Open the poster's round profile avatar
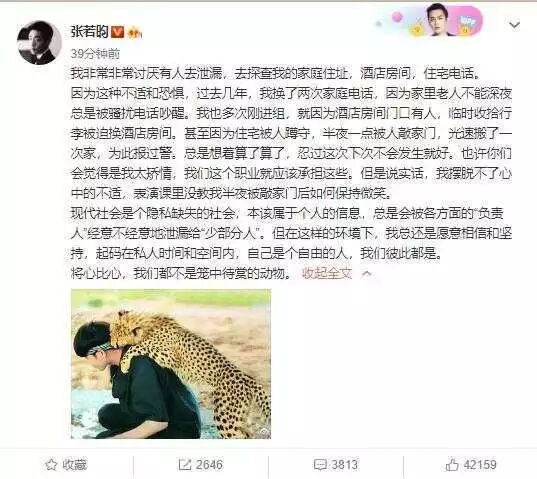Image resolution: width=537 pixels, height=479 pixels. point(39,43)
